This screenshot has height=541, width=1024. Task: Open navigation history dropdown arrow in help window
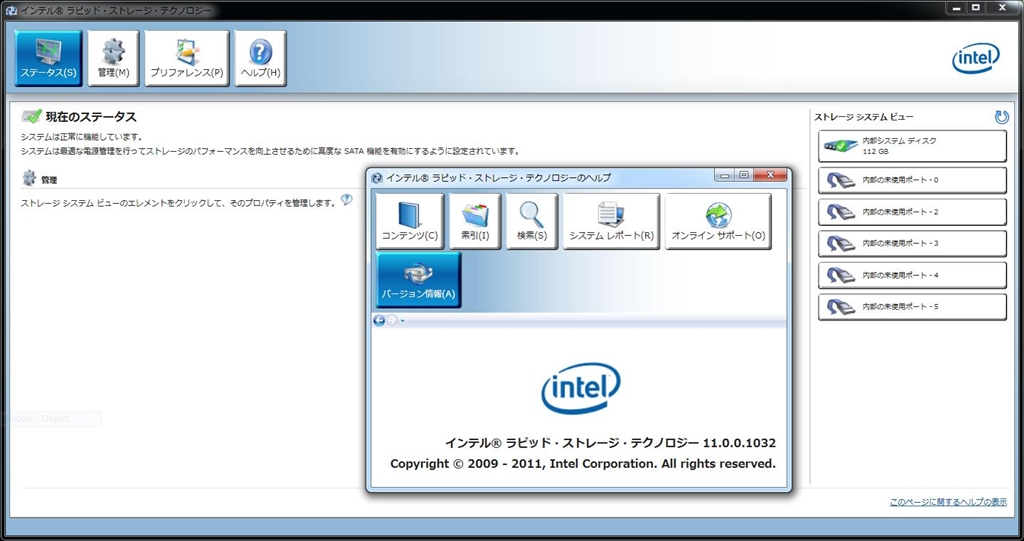pyautogui.click(x=402, y=321)
